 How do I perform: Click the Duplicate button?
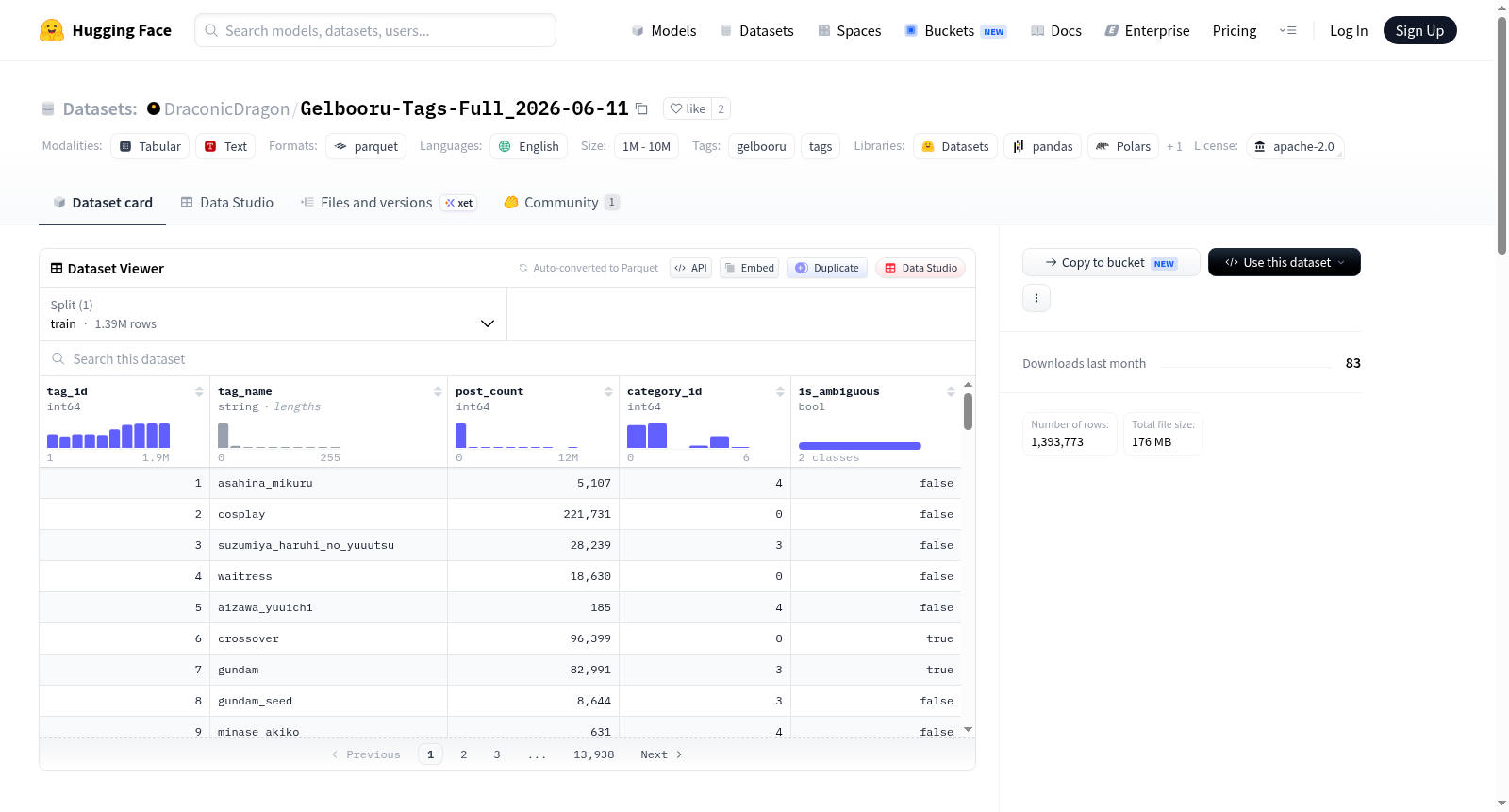[827, 268]
